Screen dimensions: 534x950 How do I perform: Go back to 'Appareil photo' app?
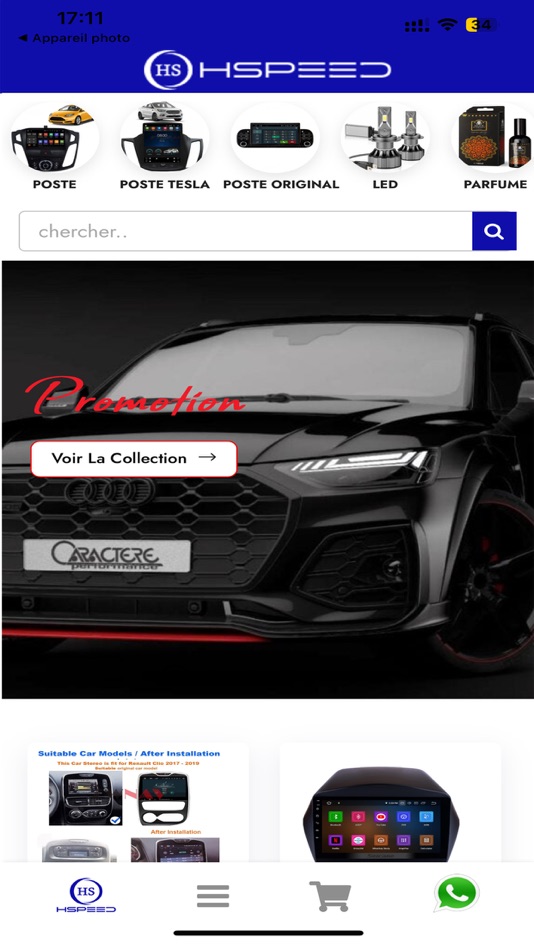tap(74, 38)
